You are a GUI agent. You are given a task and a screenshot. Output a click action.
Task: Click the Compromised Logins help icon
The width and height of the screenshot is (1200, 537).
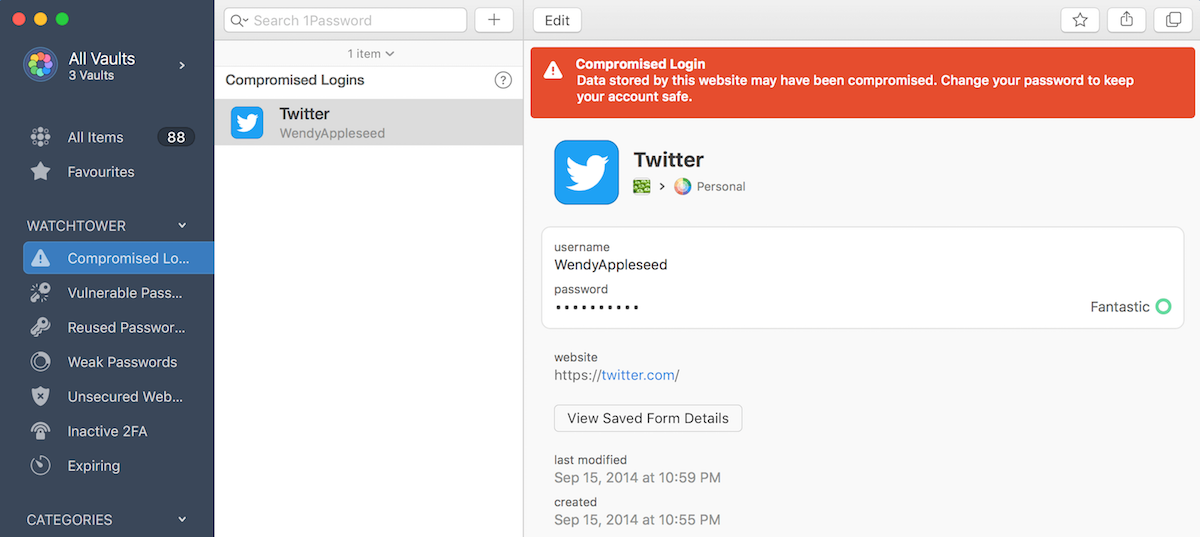503,80
